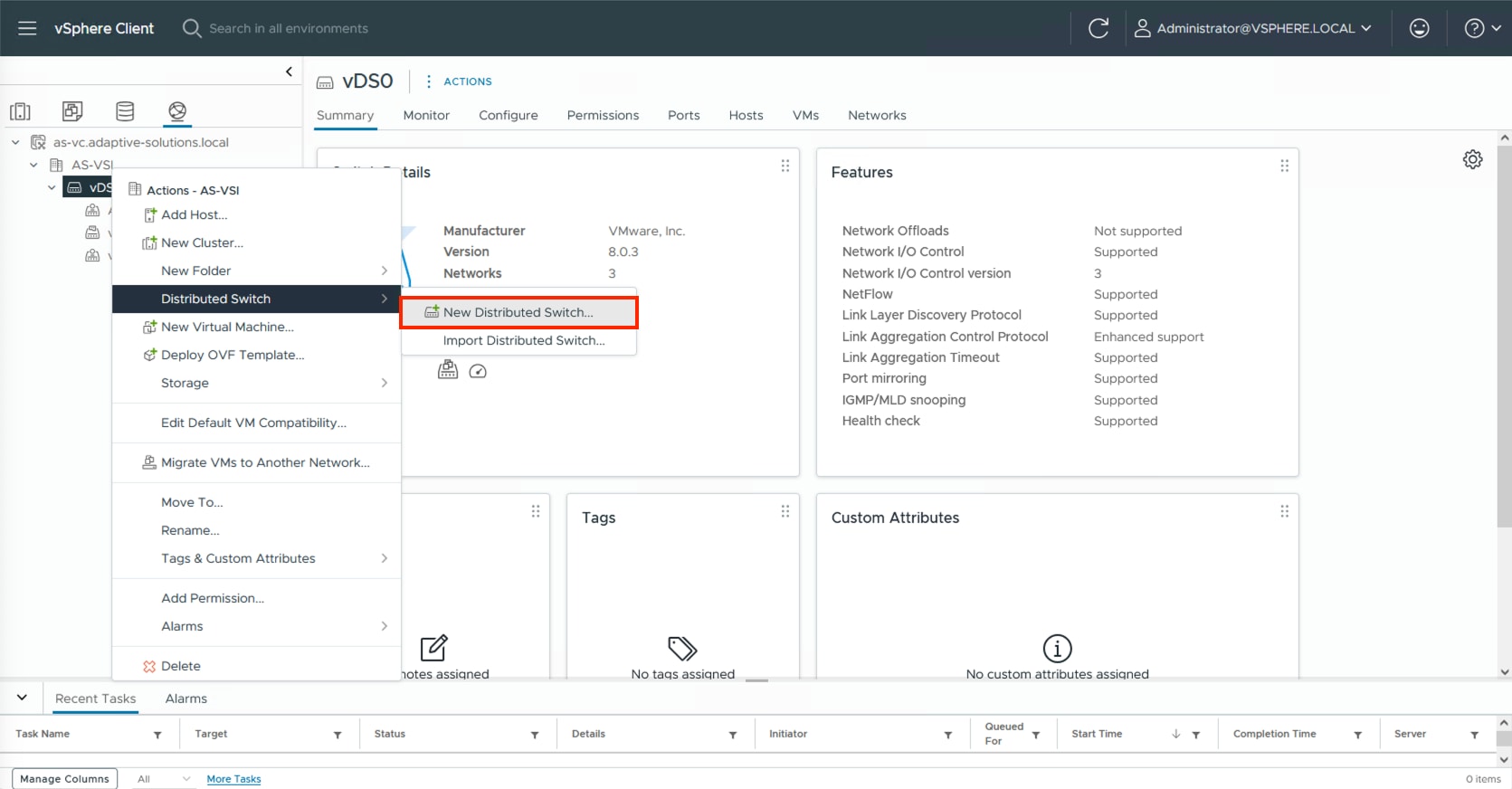Collapse the AS-VSI datacenter tree node
This screenshot has height=789, width=1512.
point(33,165)
